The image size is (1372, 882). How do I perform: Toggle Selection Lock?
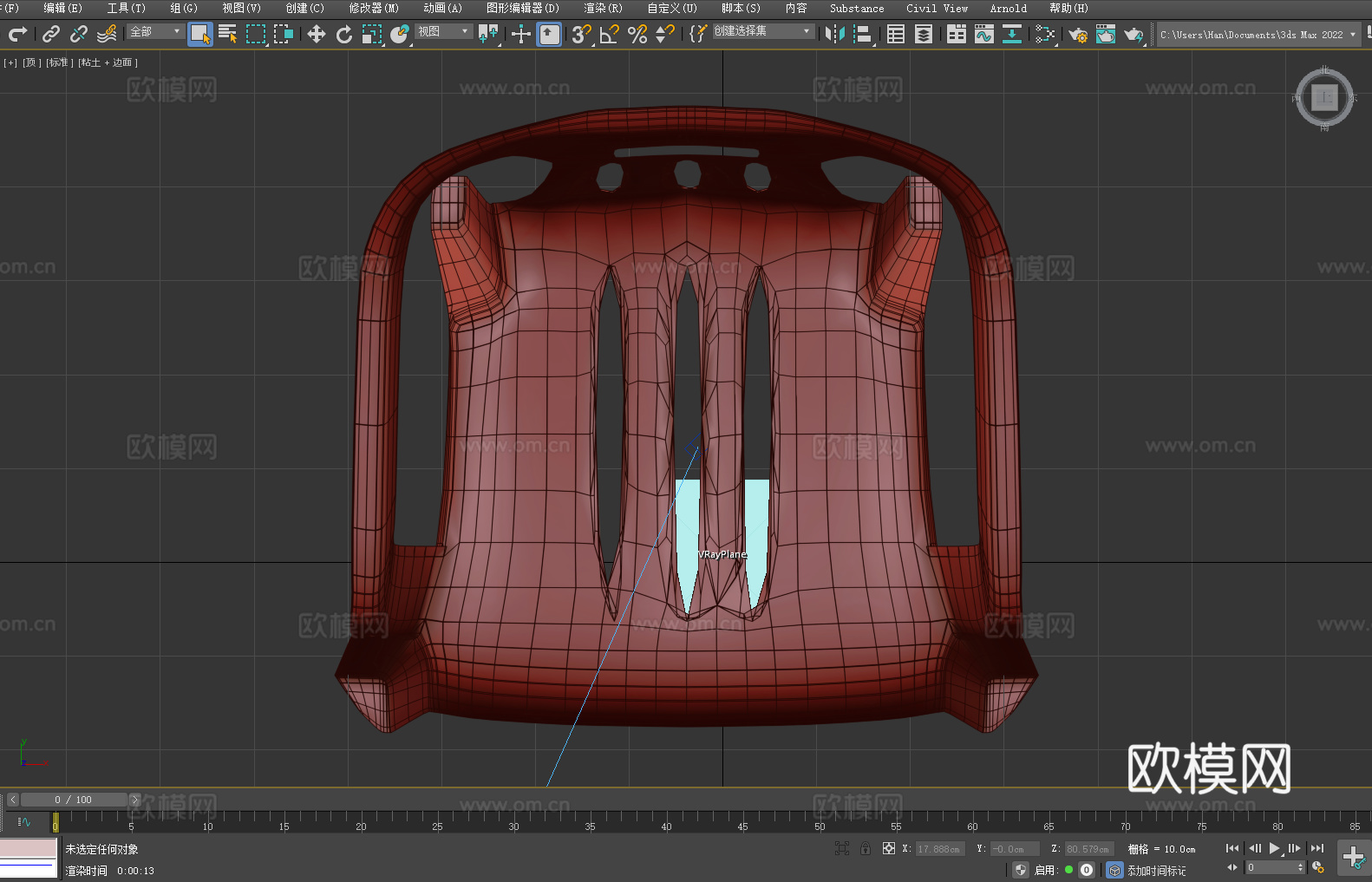pyautogui.click(x=866, y=848)
